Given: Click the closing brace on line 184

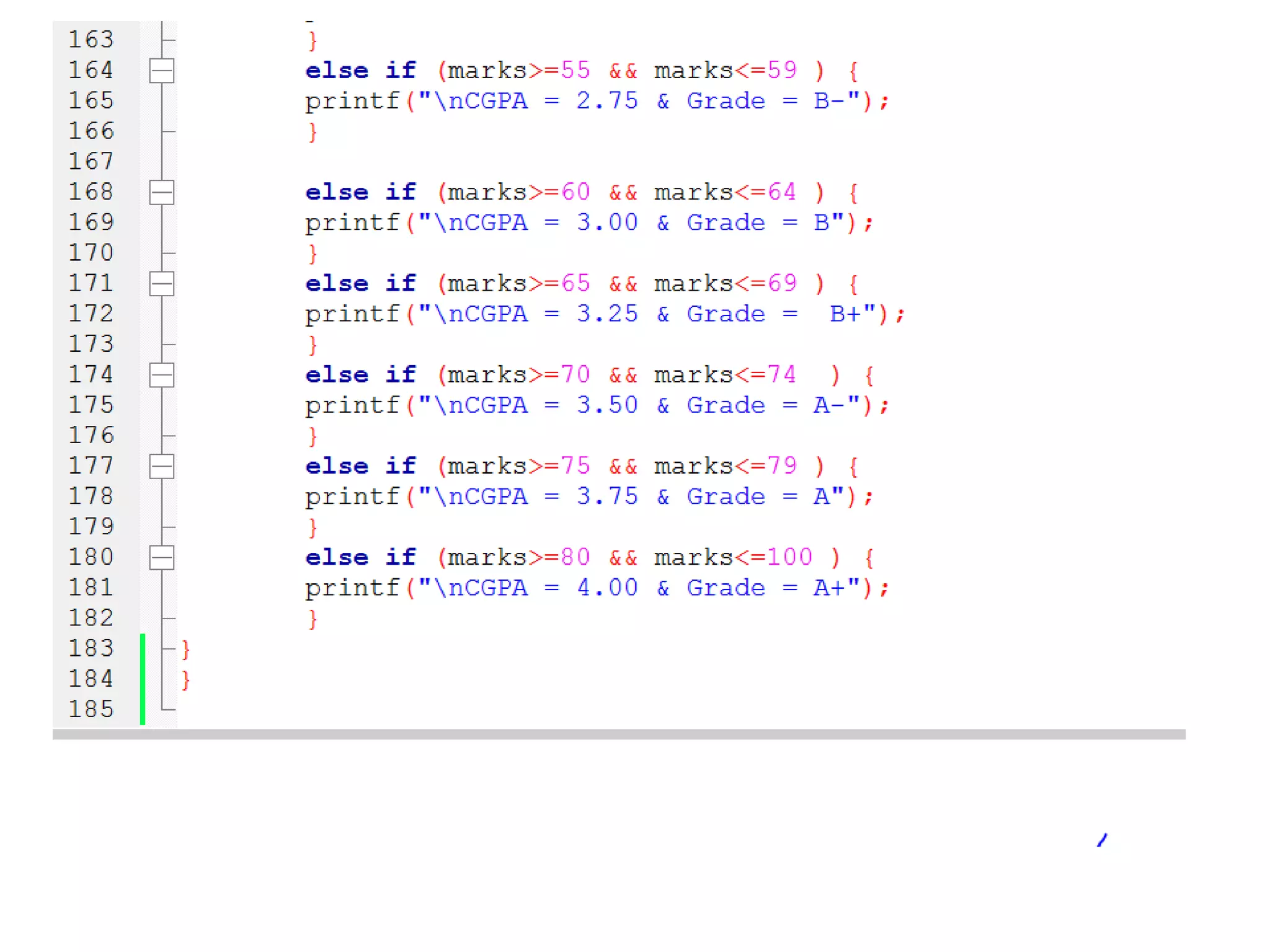Looking at the screenshot, I should tap(186, 679).
